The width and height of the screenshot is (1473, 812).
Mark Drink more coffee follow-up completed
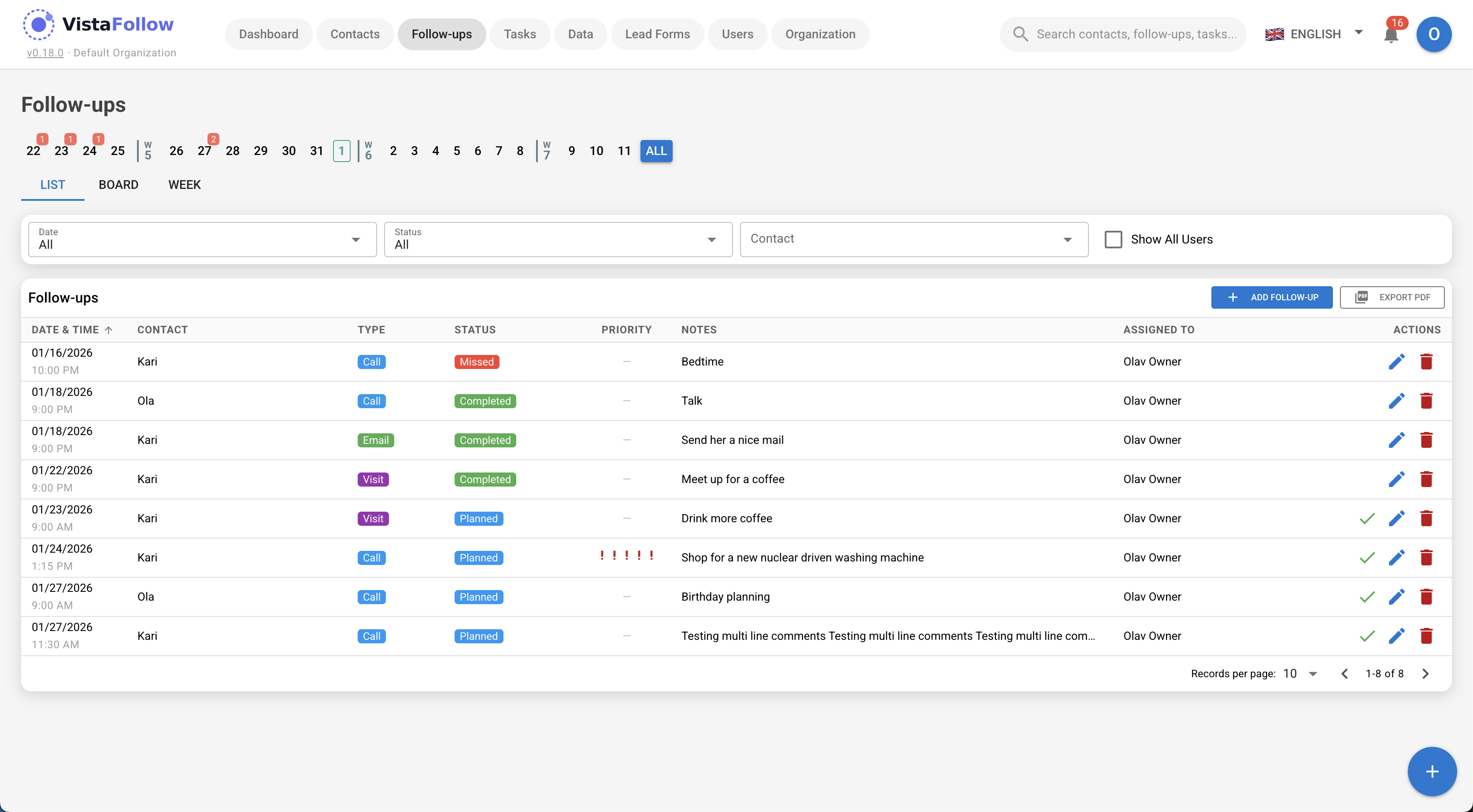(1367, 519)
